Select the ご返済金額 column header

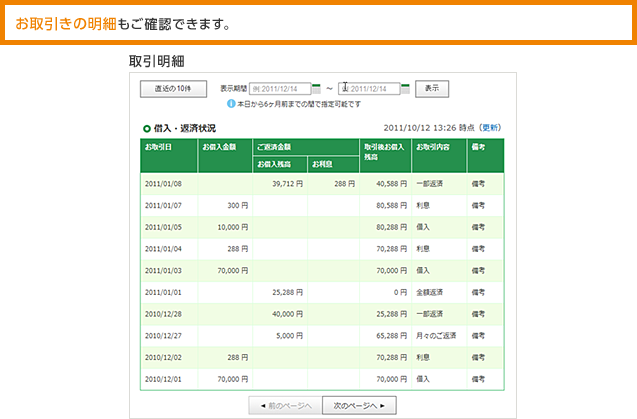pos(306,147)
